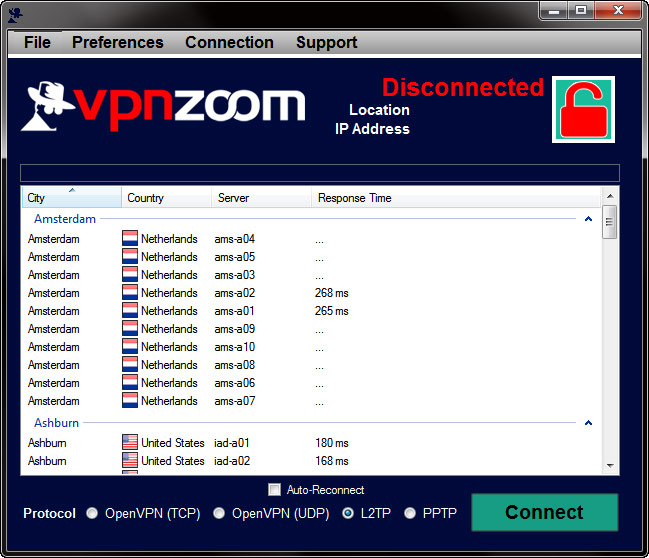649x558 pixels.
Task: Click the app icon in title bar
Action: point(15,15)
